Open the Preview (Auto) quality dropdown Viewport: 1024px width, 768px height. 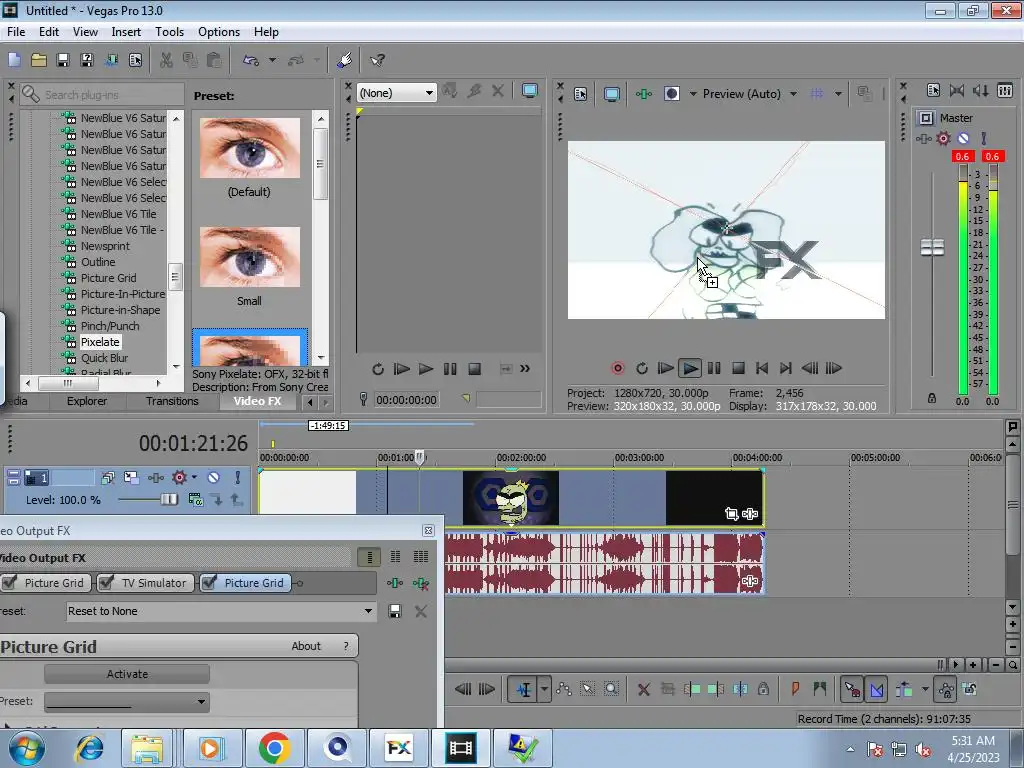coord(793,94)
